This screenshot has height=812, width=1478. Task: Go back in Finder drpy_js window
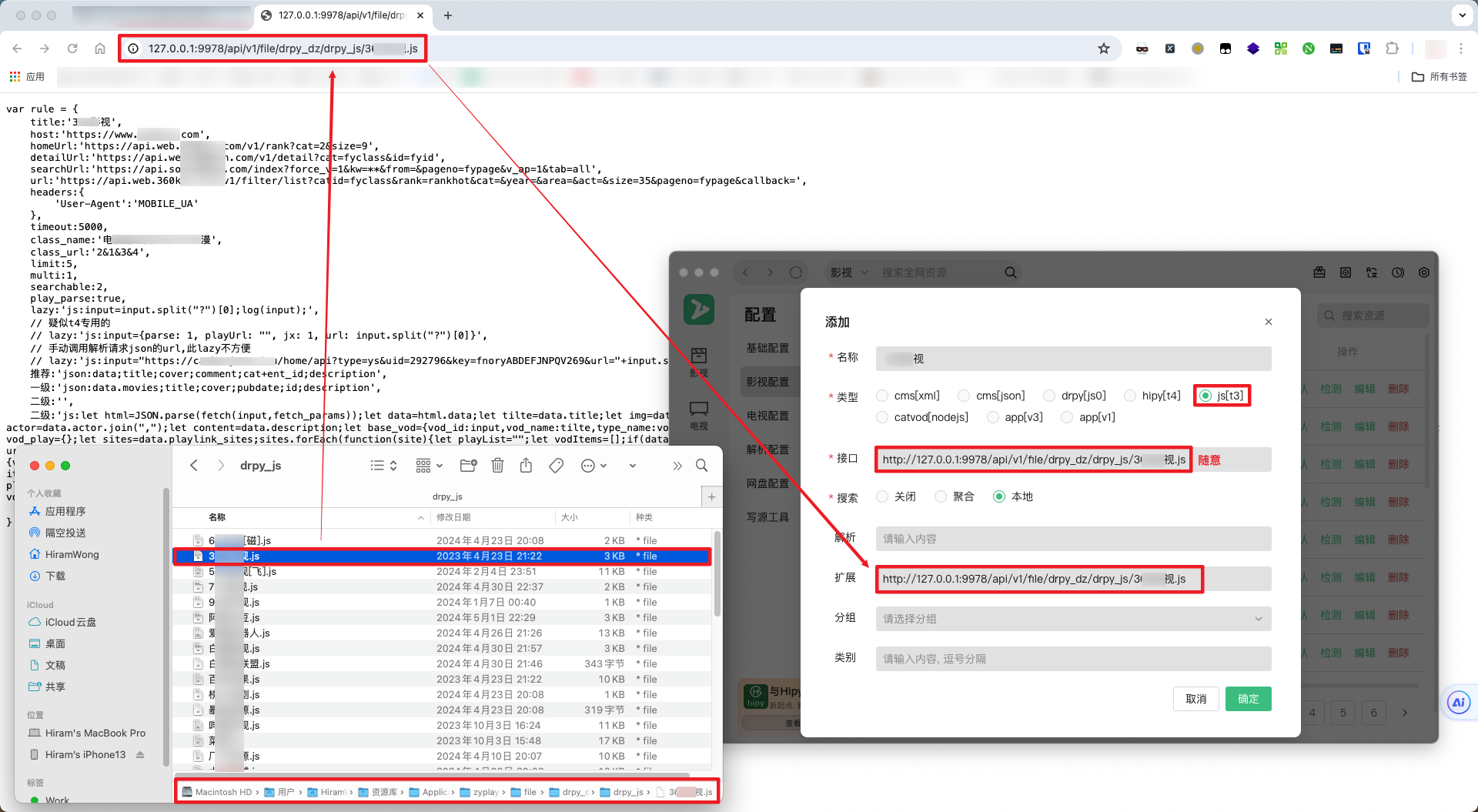pyautogui.click(x=194, y=466)
